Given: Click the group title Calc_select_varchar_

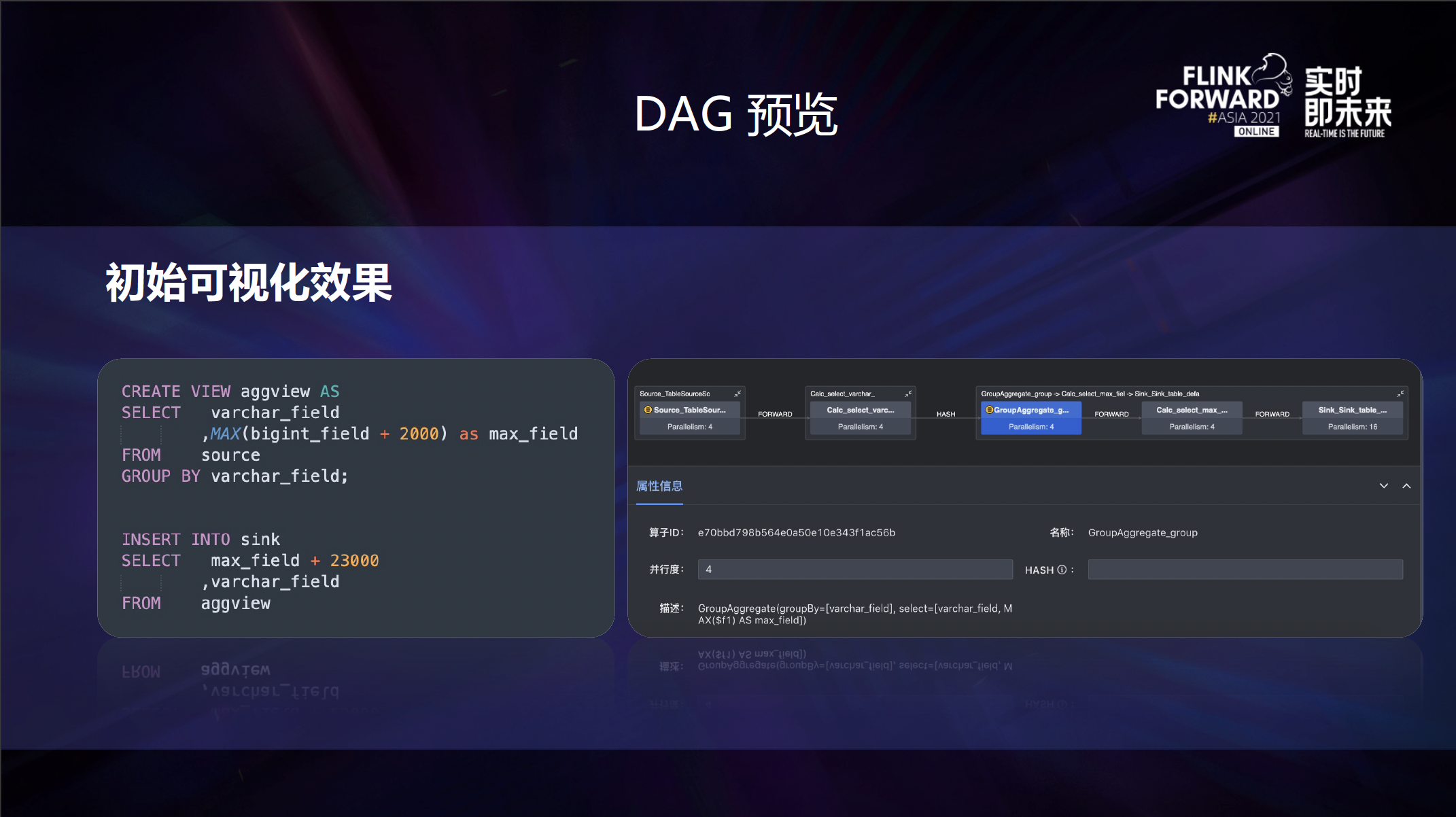Looking at the screenshot, I should click(x=842, y=394).
